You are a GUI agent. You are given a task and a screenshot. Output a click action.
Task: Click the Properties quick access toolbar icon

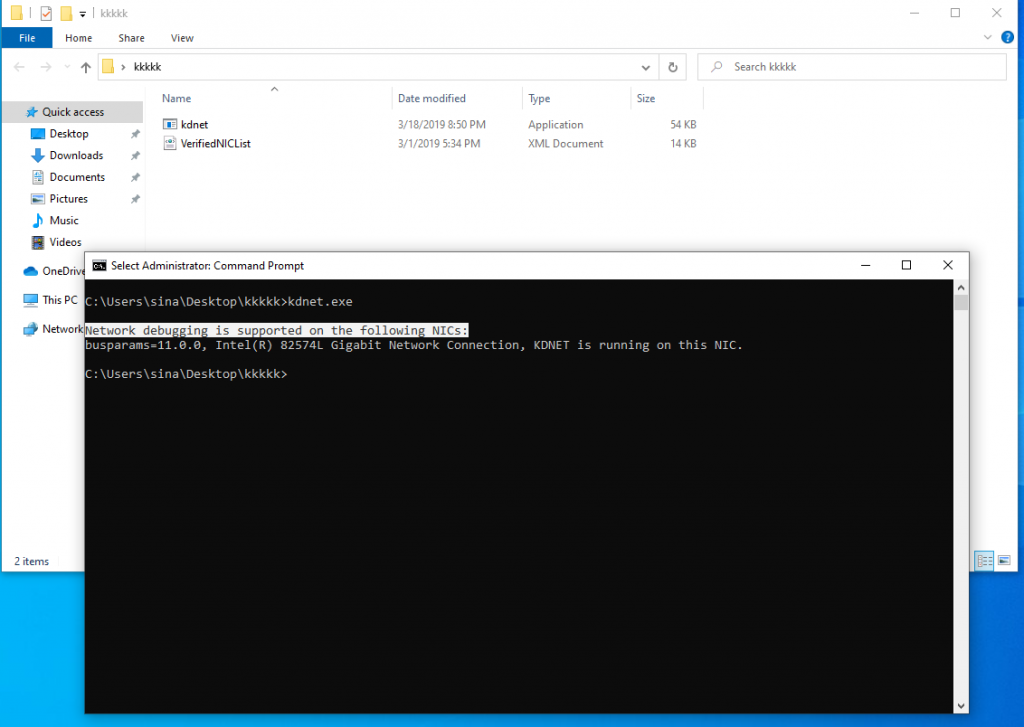pyautogui.click(x=46, y=13)
